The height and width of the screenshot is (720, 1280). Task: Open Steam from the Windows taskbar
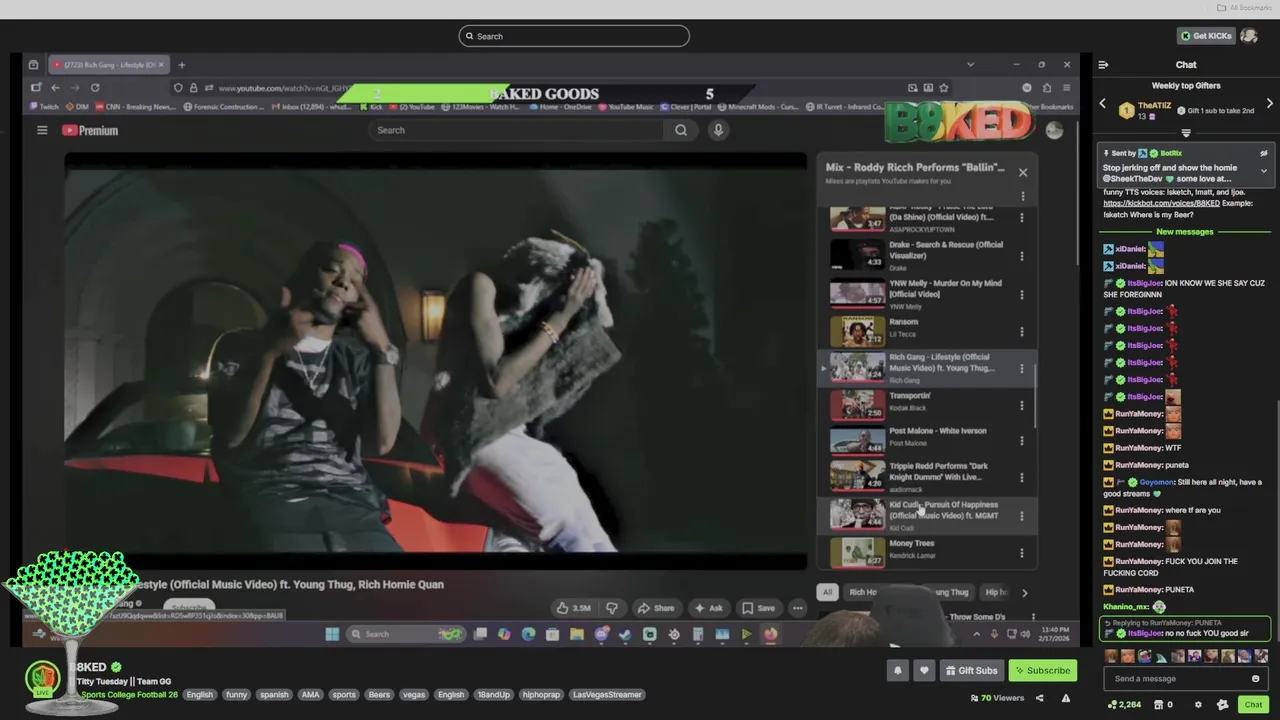[625, 634]
